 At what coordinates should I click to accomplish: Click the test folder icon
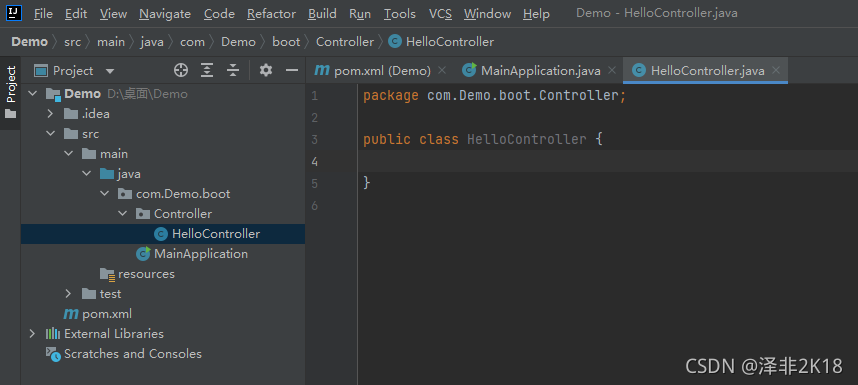coord(89,294)
